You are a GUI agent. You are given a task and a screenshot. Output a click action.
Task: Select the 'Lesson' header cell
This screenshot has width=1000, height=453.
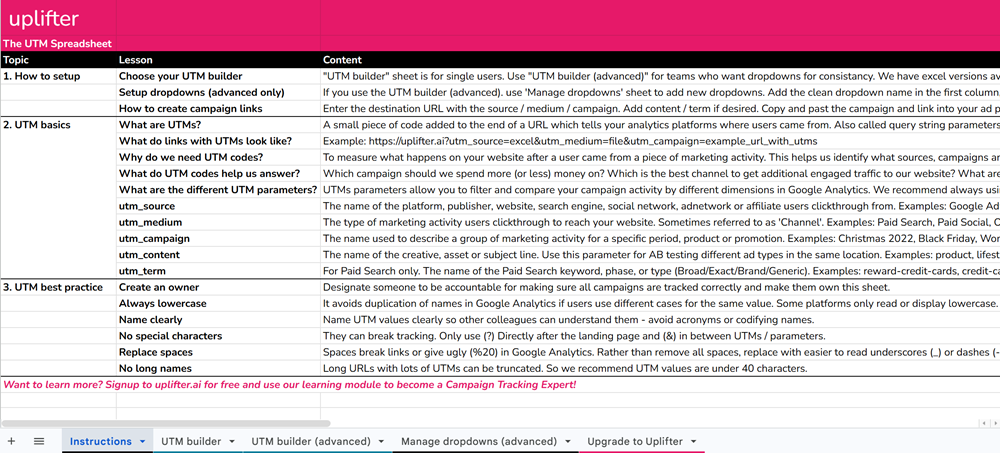[218, 60]
